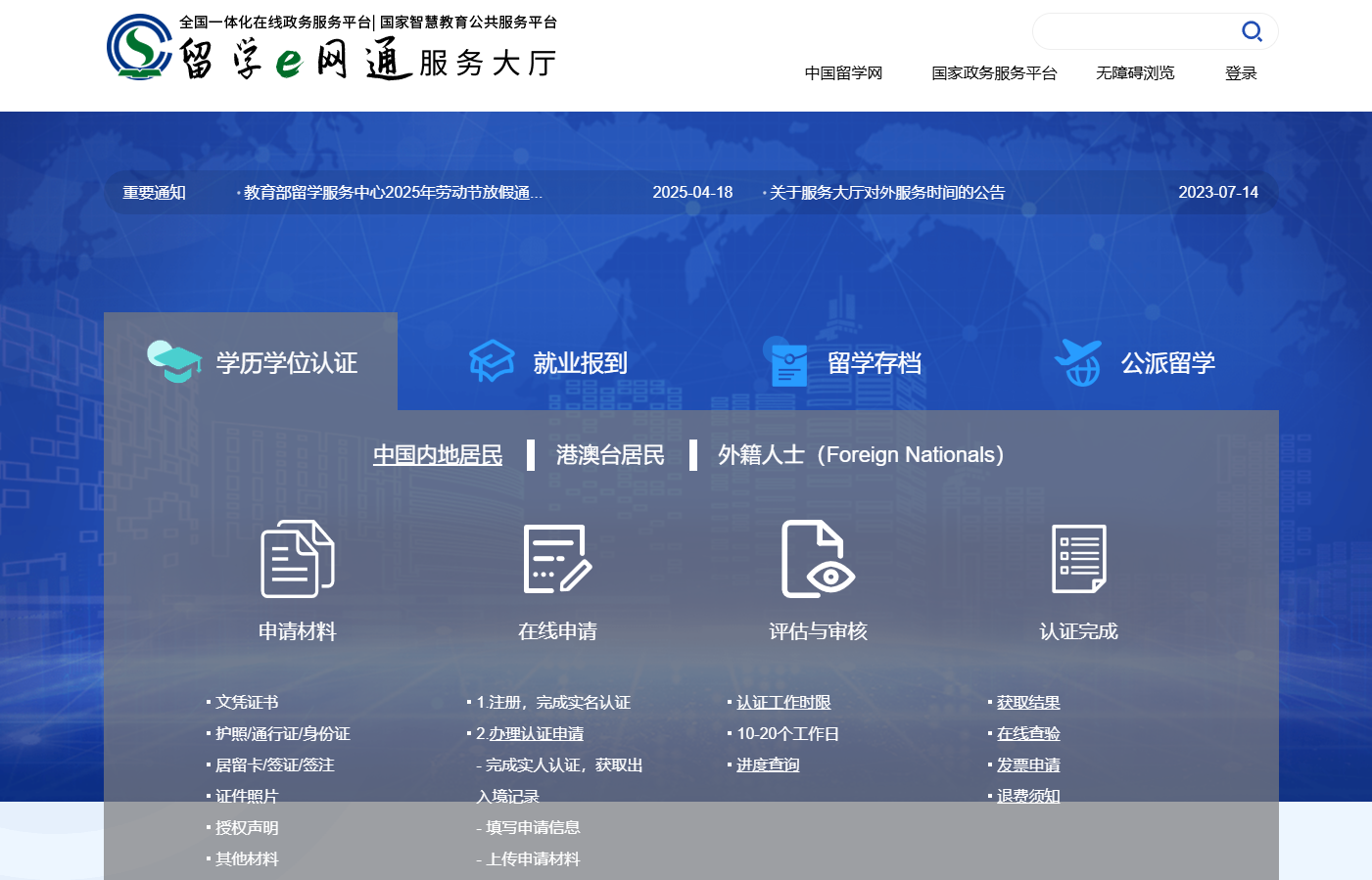This screenshot has height=880, width=1372.
Task: Click the 在线申请 form and pencil icon
Action: [x=557, y=559]
